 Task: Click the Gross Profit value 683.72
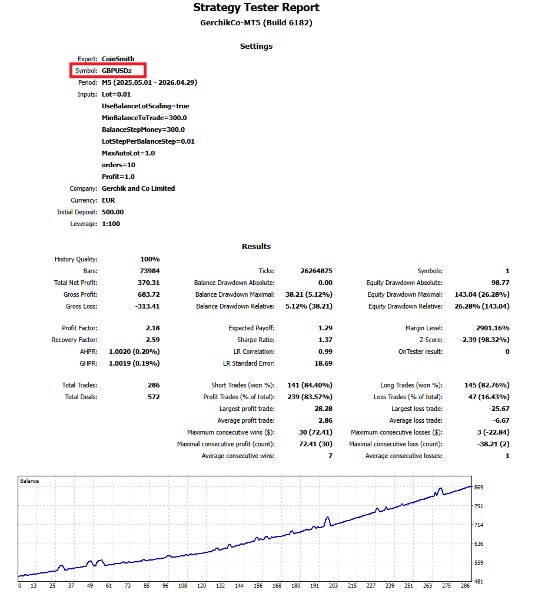tap(148, 295)
